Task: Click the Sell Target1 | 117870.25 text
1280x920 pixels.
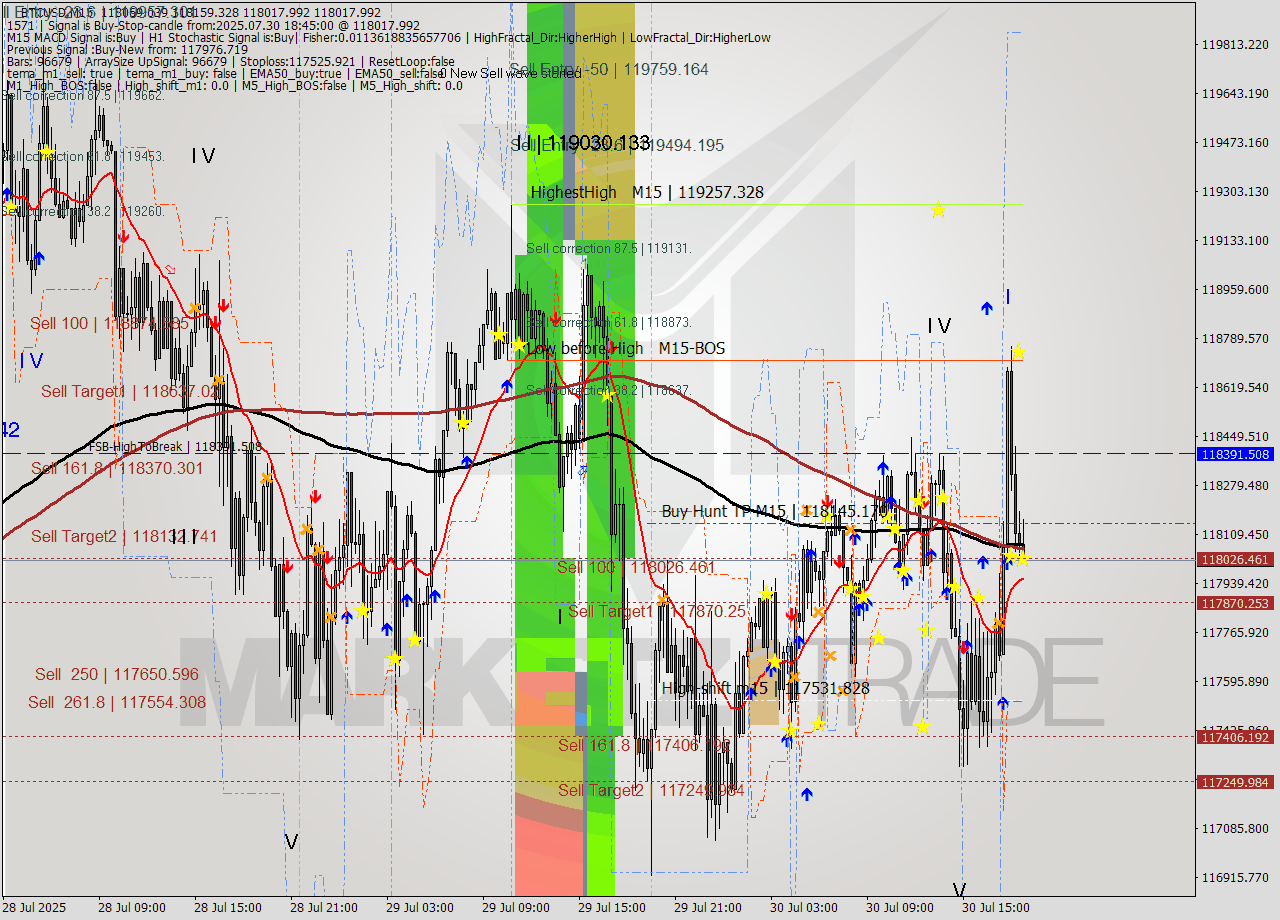Action: click(x=655, y=611)
